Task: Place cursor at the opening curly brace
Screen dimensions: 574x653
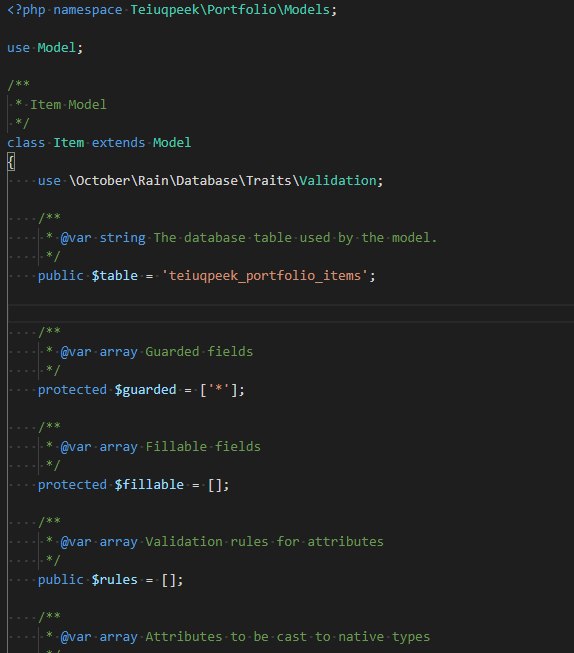Action: point(11,162)
